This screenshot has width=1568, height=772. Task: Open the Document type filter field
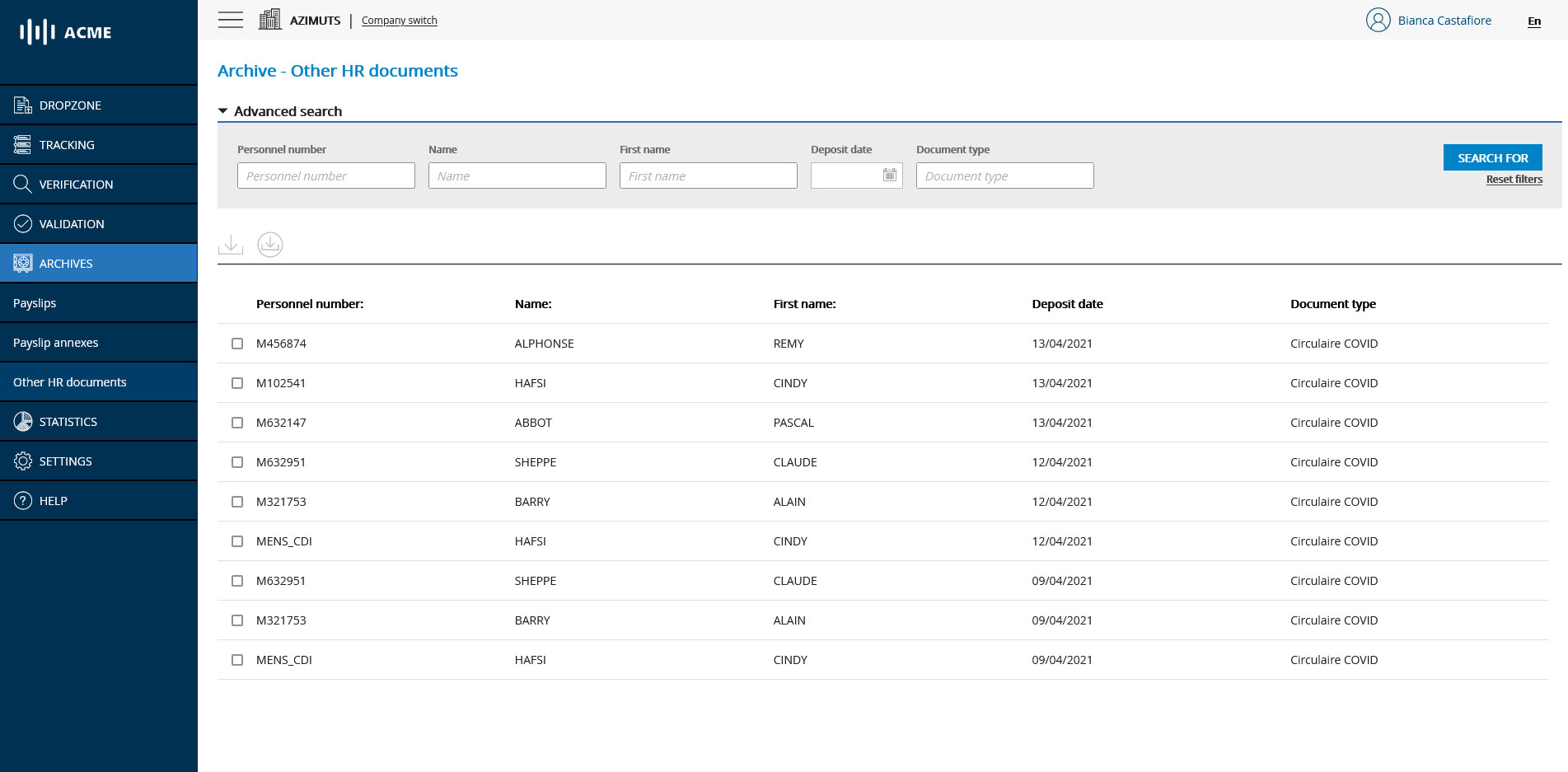(1004, 175)
